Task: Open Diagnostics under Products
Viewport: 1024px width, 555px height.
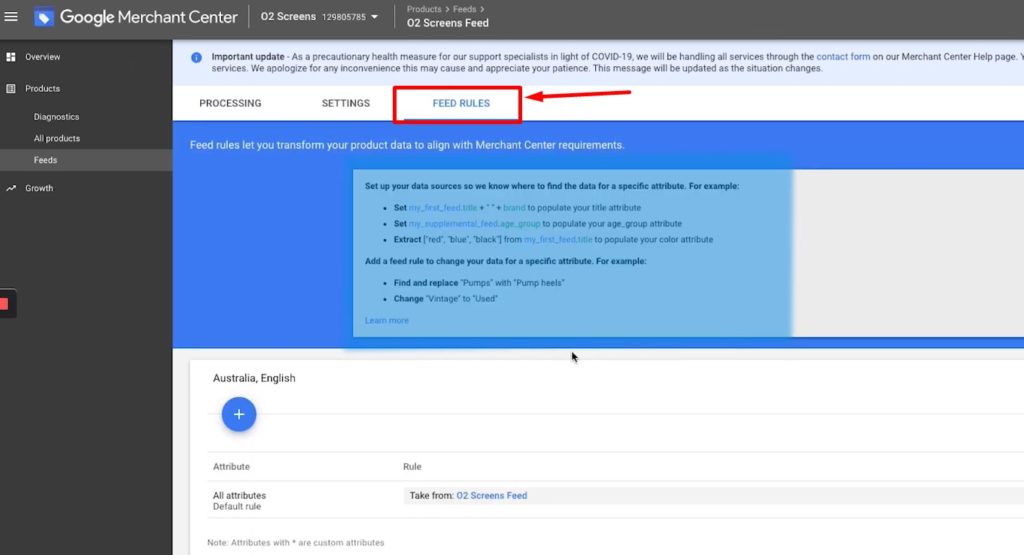Action: coord(56,117)
